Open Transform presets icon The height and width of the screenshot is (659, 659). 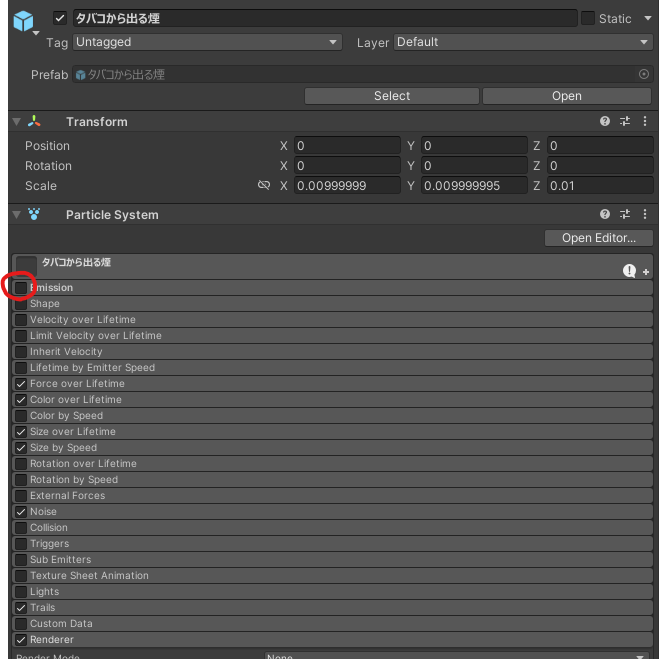[x=625, y=121]
